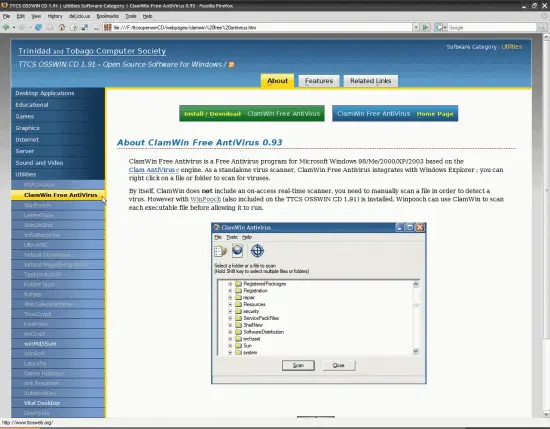The image size is (550, 429).
Task: Click the RSS feed icon after page subtitle
Action: (231, 65)
